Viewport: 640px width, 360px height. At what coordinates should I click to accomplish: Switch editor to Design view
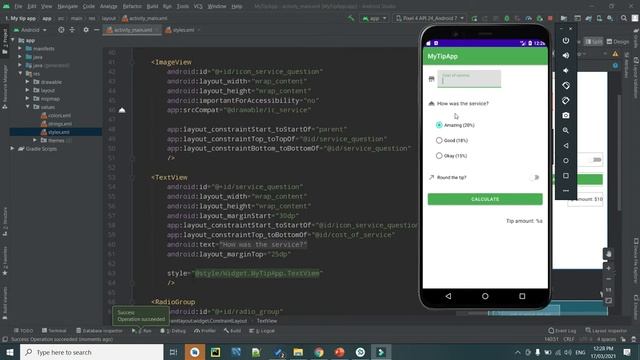click(x=618, y=42)
